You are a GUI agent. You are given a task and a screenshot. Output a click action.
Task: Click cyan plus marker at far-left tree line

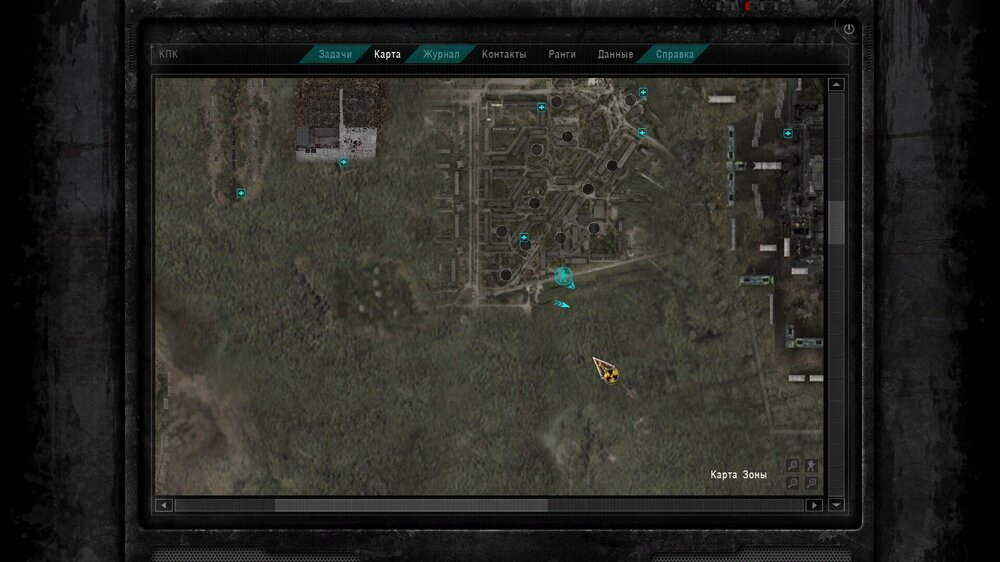tap(240, 193)
